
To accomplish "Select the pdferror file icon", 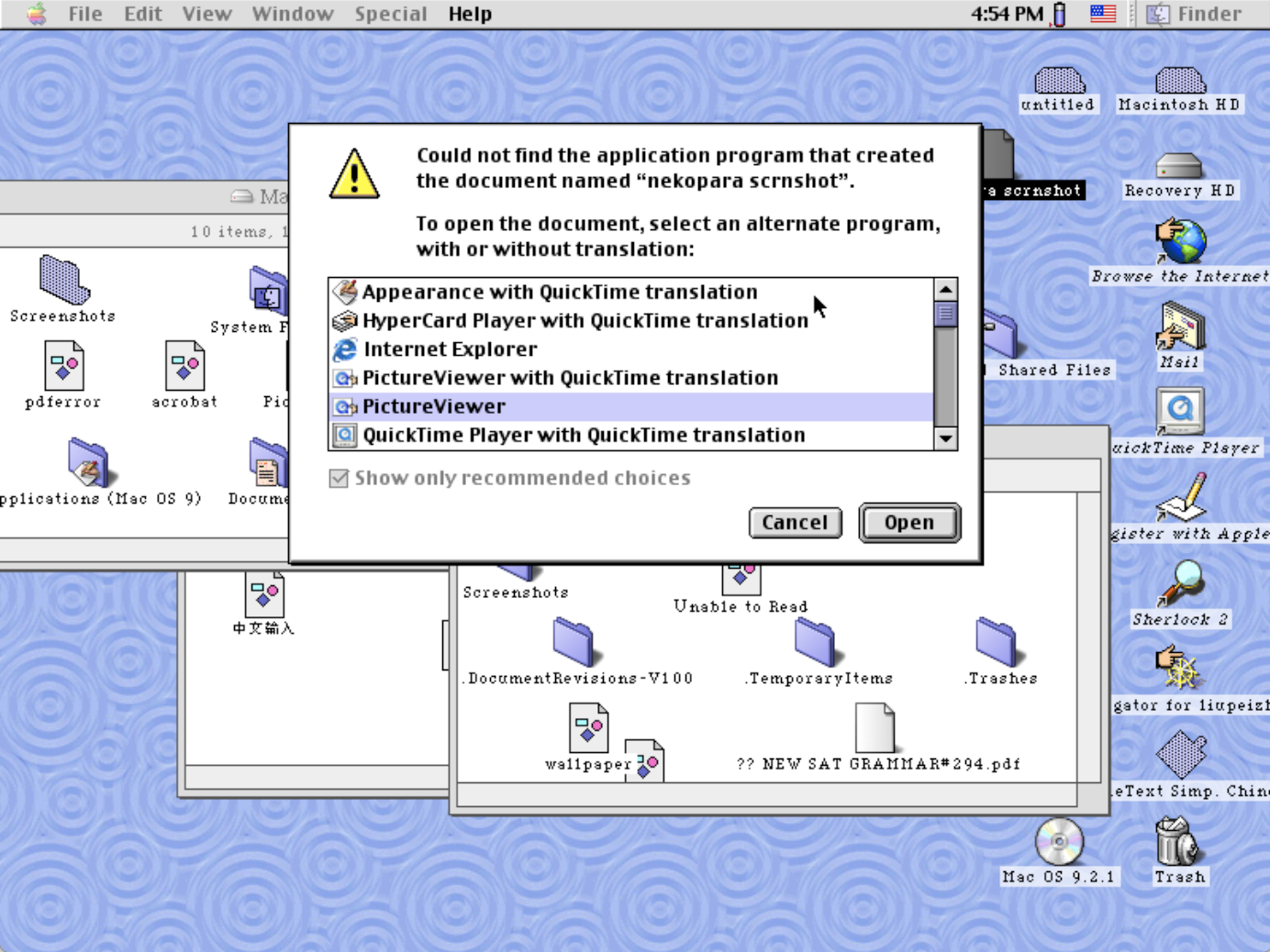I will click(64, 366).
